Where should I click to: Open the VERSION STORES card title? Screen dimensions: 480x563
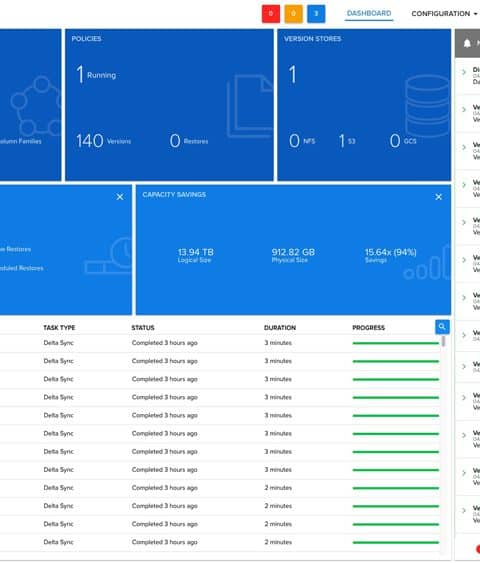coord(312,39)
